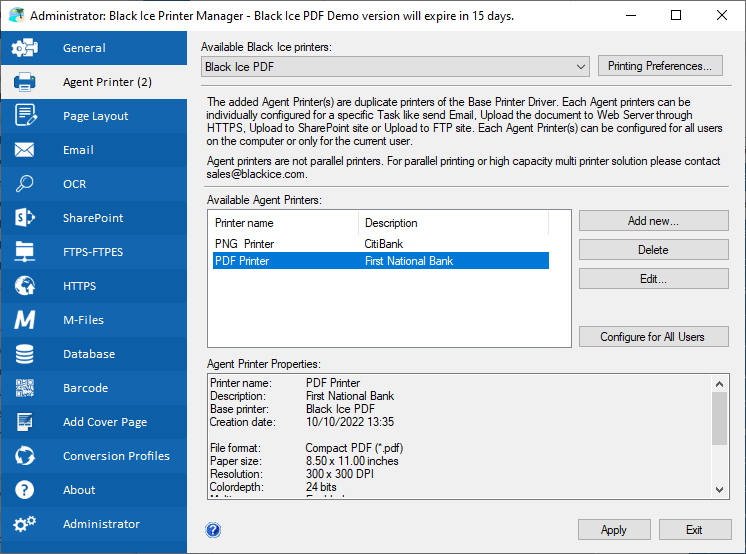Open the Barcode QR icon
Viewport: 746px width, 554px height.
click(x=25, y=388)
